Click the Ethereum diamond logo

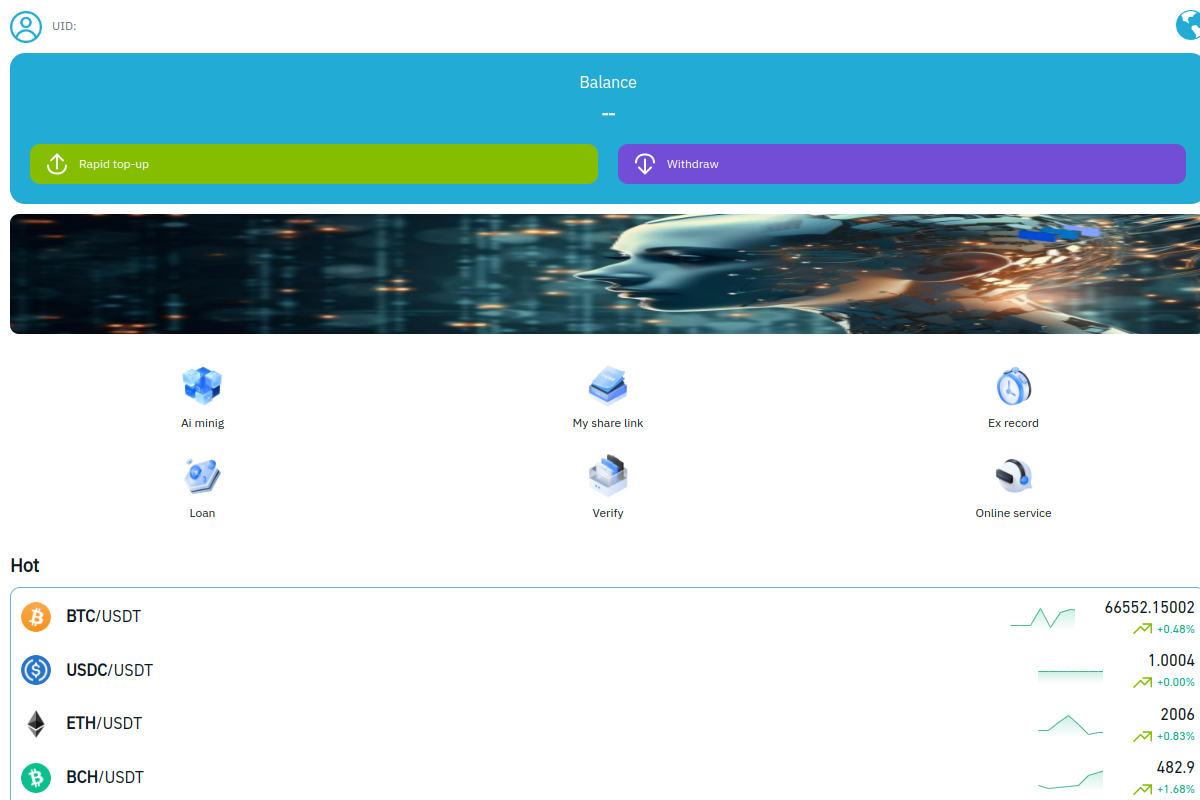[36, 724]
